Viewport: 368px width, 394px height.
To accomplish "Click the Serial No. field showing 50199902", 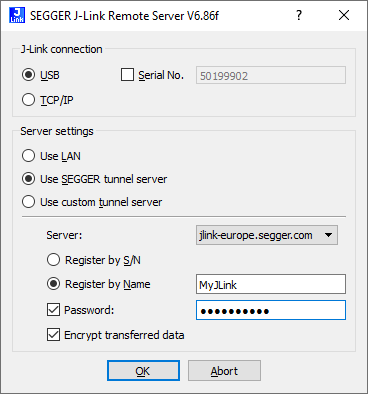I will point(271,75).
